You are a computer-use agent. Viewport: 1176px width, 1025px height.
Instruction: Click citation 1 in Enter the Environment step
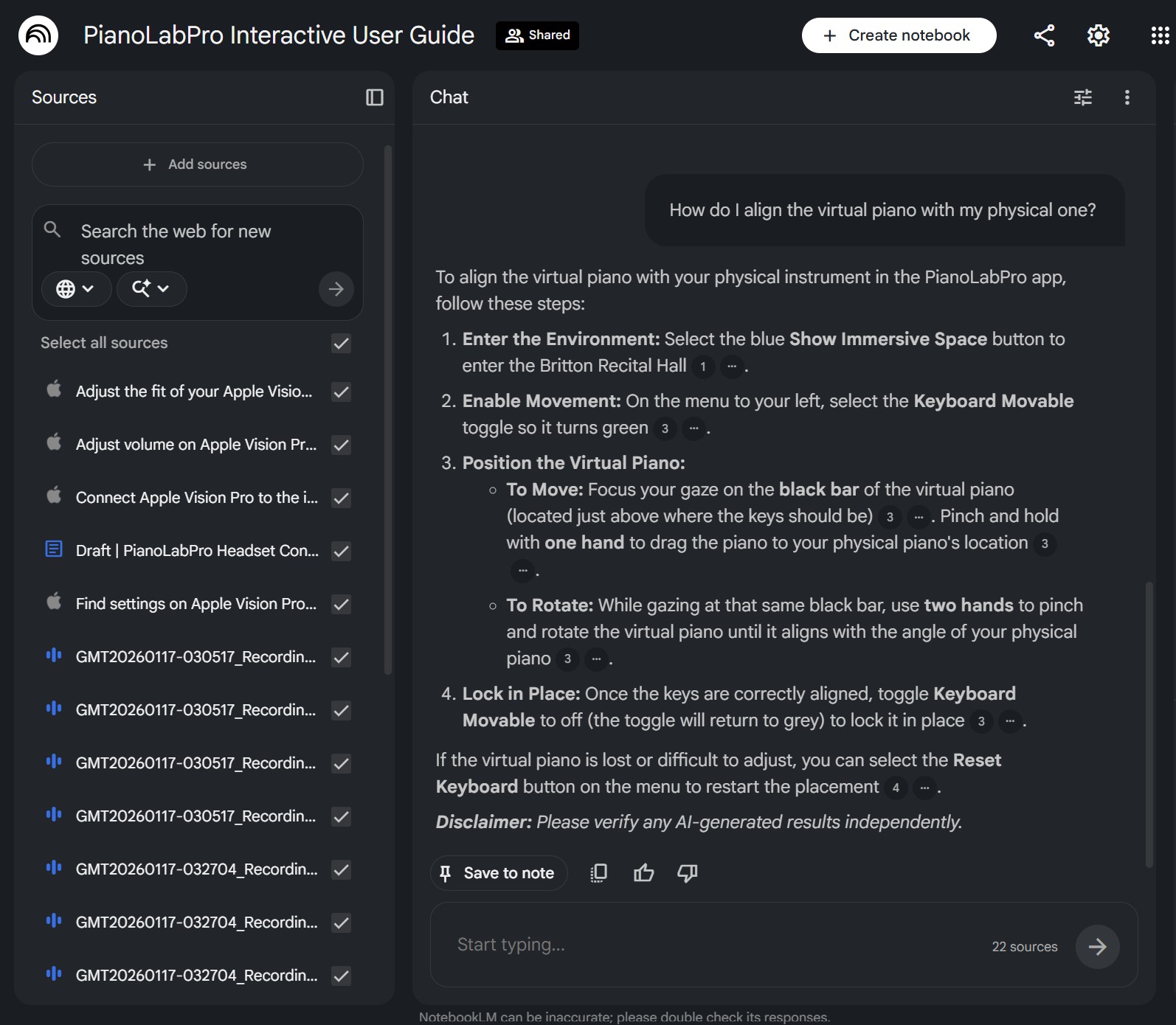pos(703,366)
